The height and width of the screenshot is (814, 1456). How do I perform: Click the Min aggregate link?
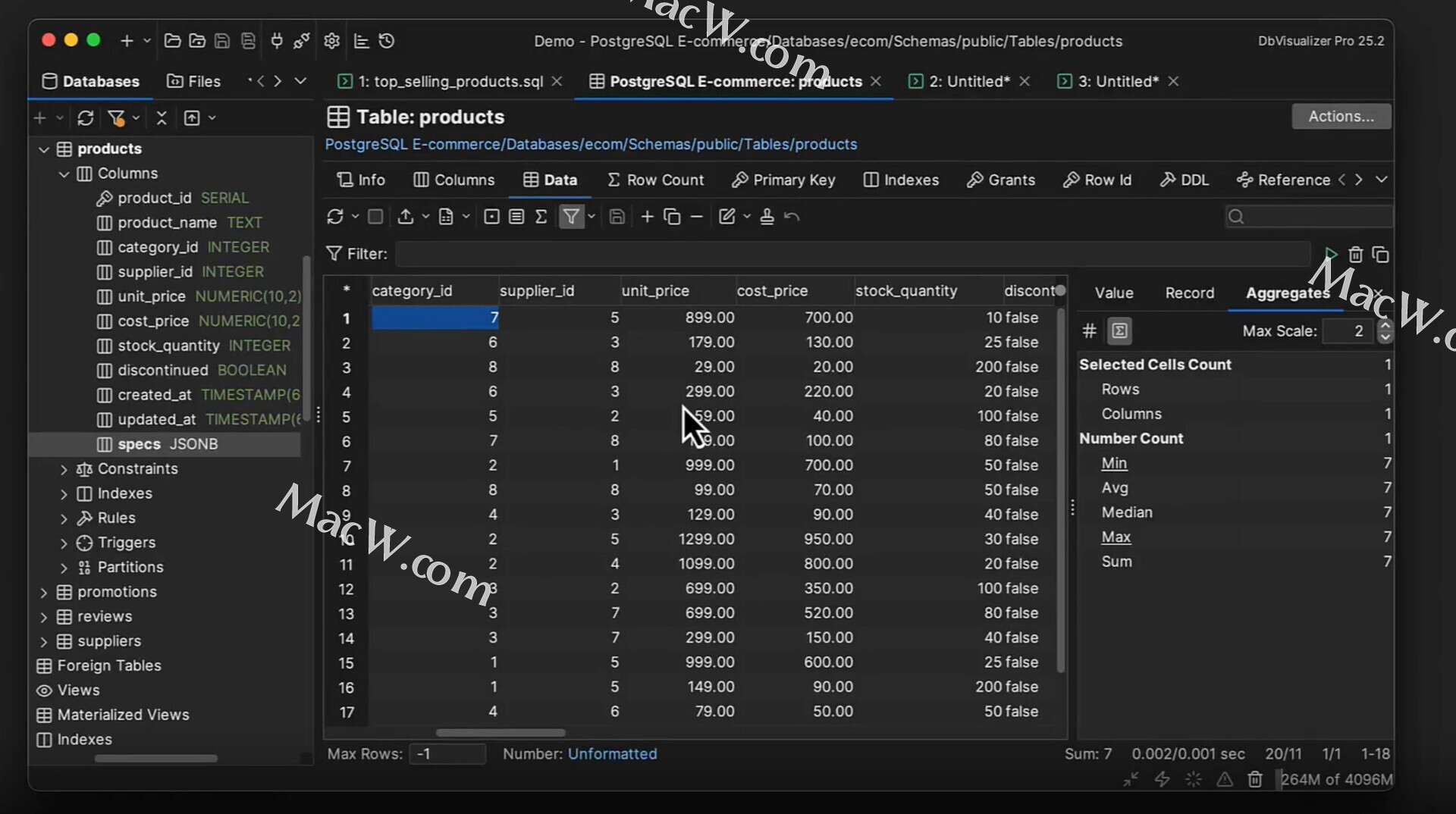(1114, 463)
